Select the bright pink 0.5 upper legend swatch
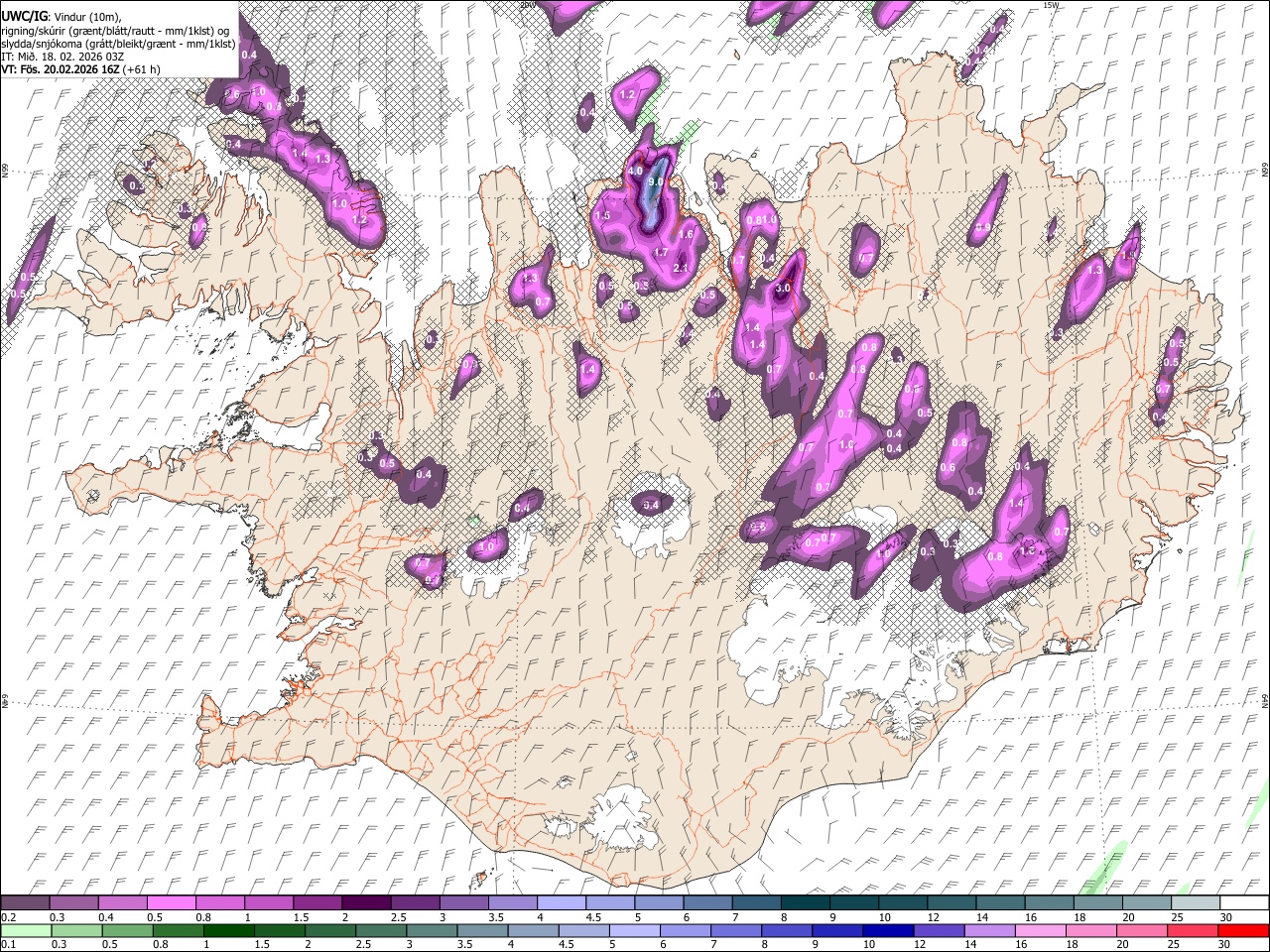Screen dimensions: 1270x952 [x=172, y=903]
